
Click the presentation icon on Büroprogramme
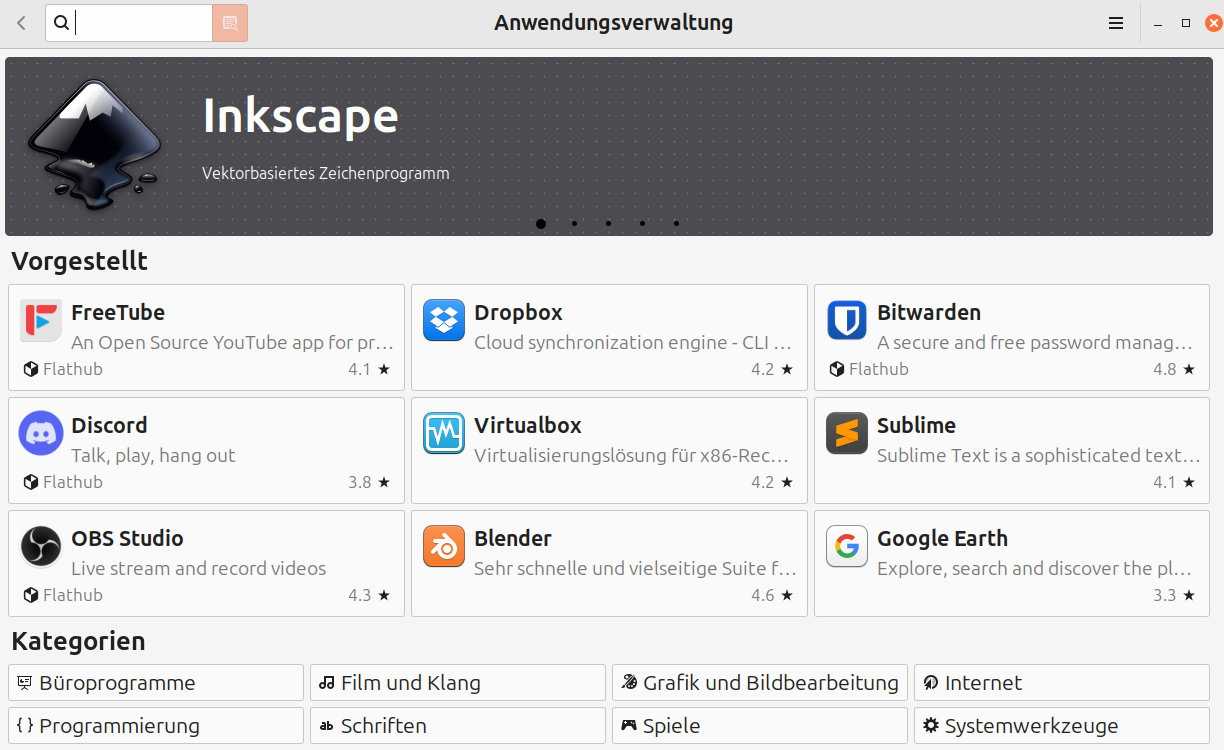pyautogui.click(x=25, y=683)
